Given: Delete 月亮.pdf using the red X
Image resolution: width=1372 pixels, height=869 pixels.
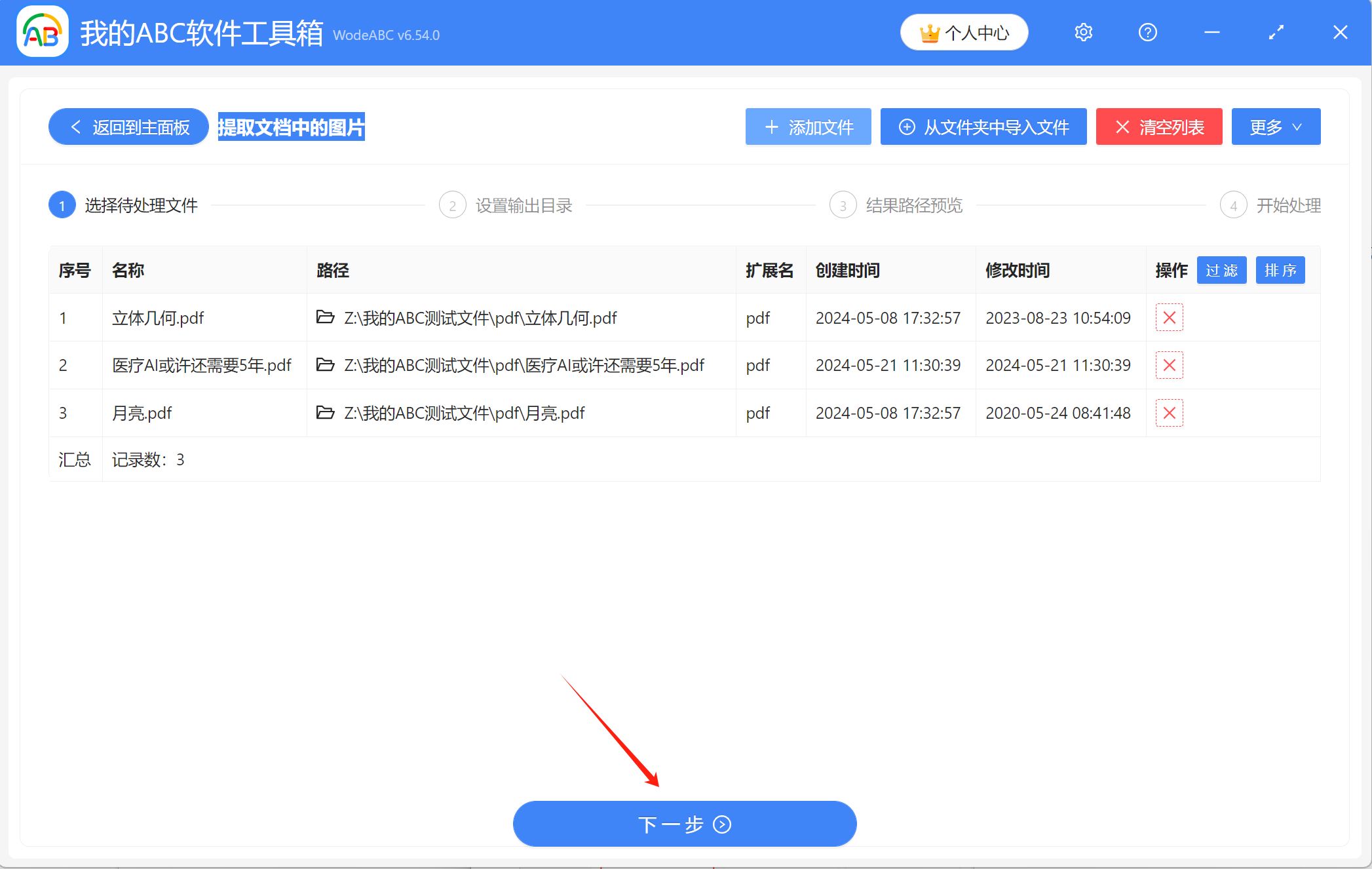Looking at the screenshot, I should tap(1169, 413).
